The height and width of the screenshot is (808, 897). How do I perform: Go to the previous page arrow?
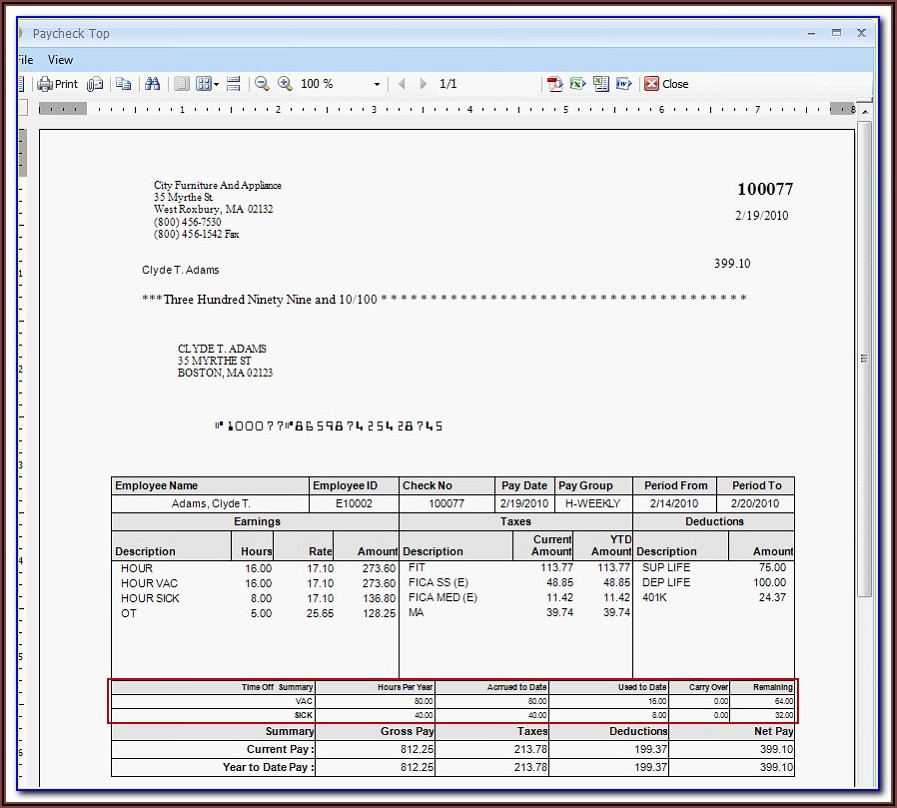pyautogui.click(x=402, y=84)
